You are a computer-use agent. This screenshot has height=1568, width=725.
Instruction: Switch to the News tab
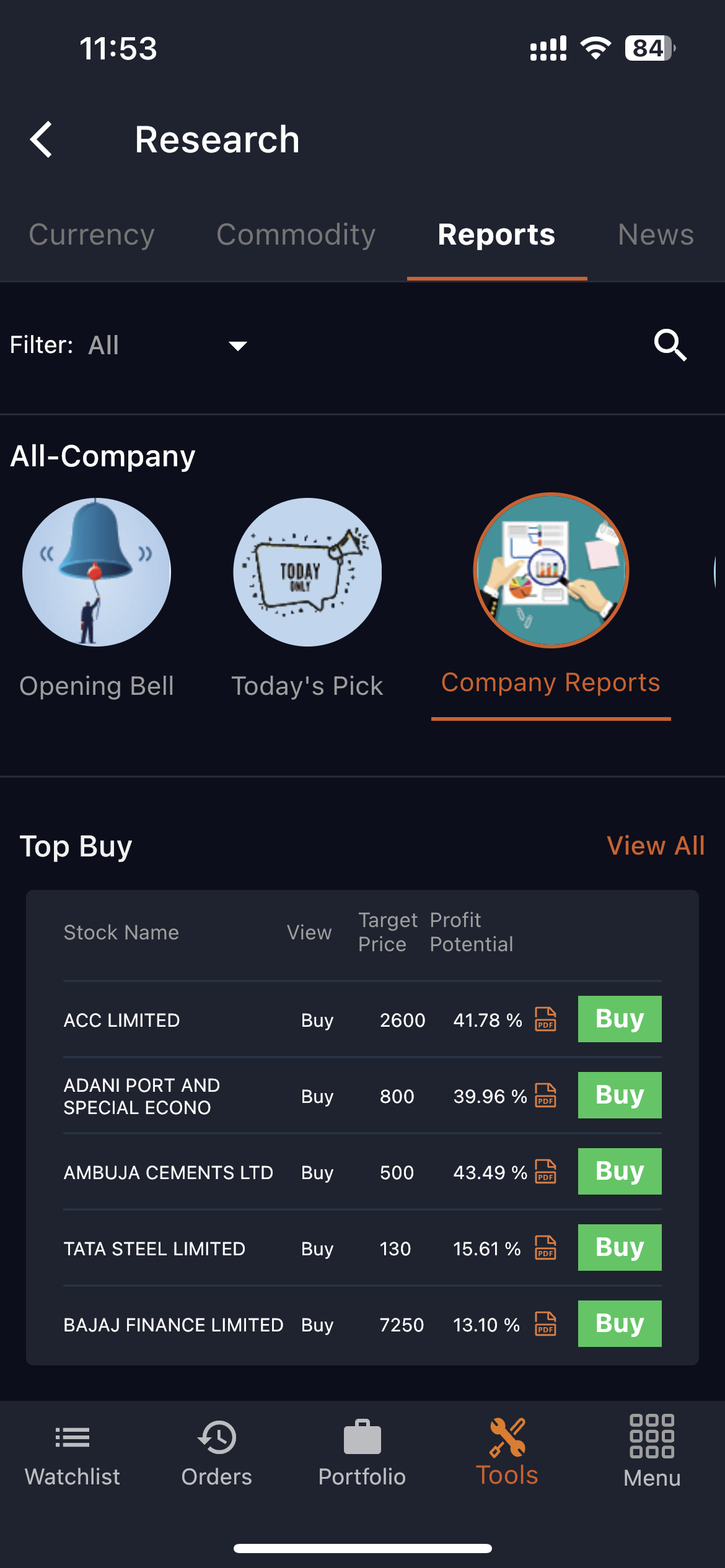point(656,235)
